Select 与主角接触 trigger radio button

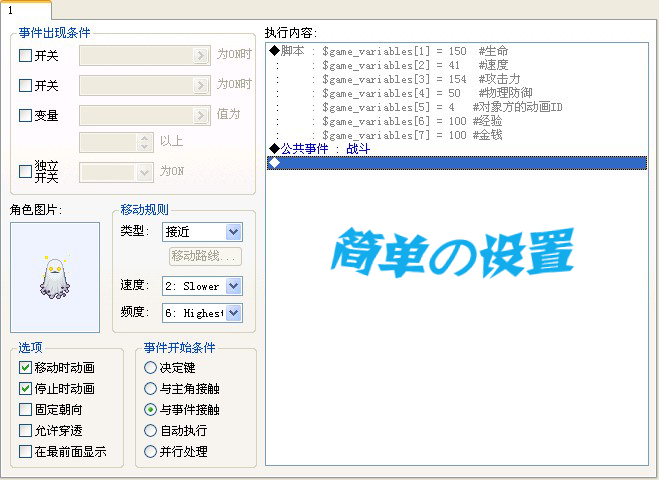click(150, 388)
